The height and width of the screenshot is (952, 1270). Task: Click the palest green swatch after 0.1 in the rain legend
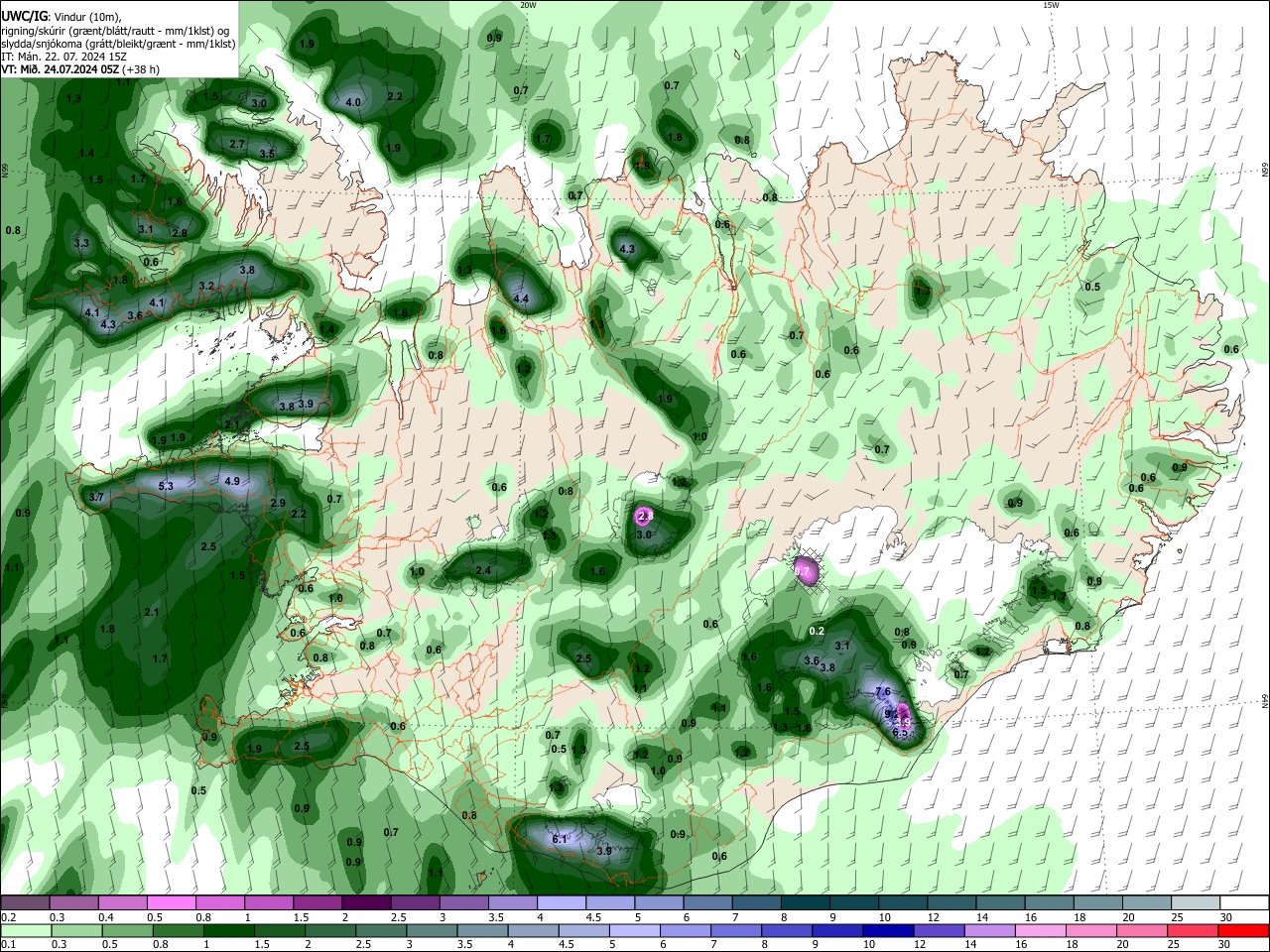coord(25,930)
